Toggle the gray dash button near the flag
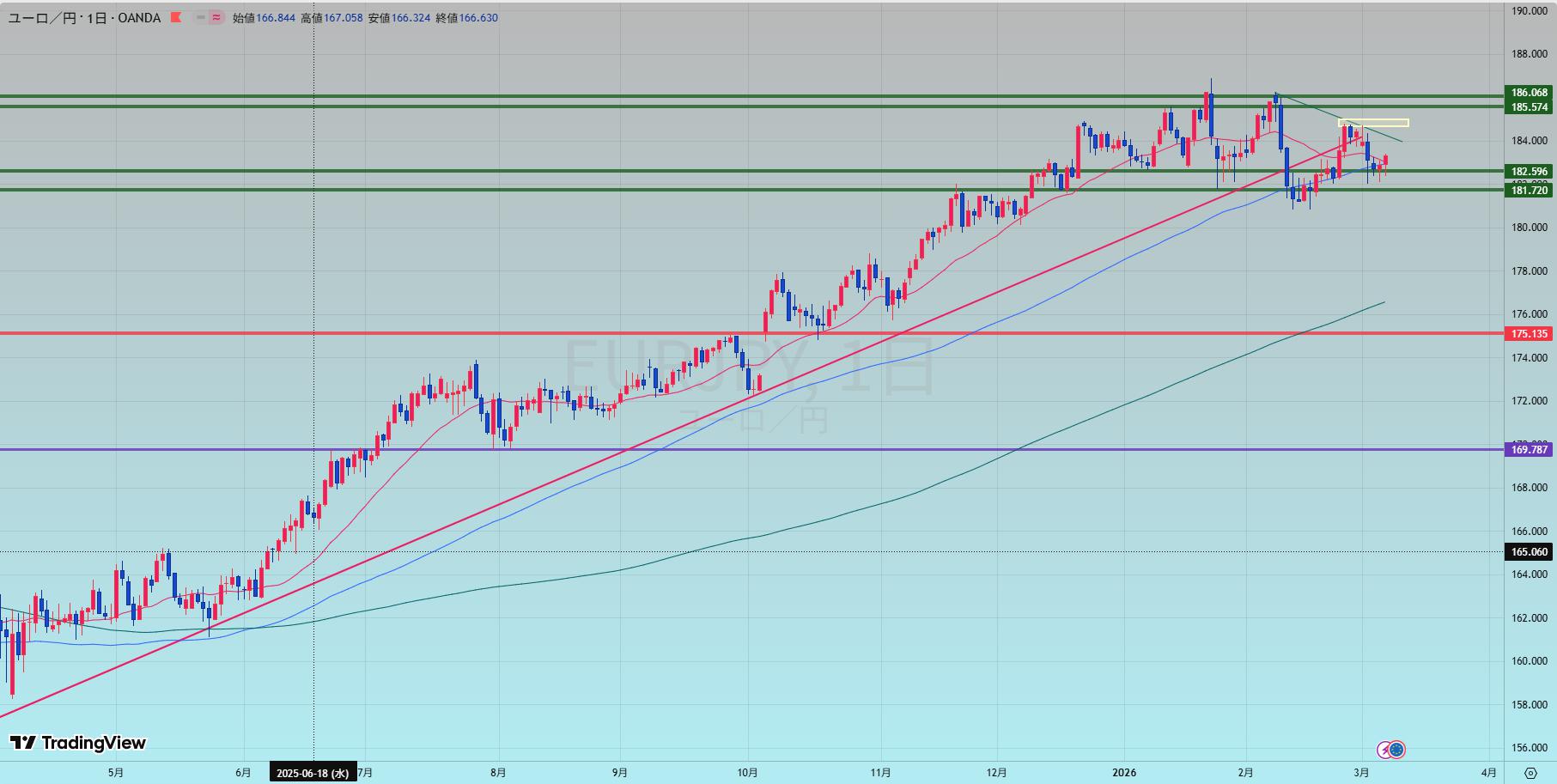 (200, 17)
